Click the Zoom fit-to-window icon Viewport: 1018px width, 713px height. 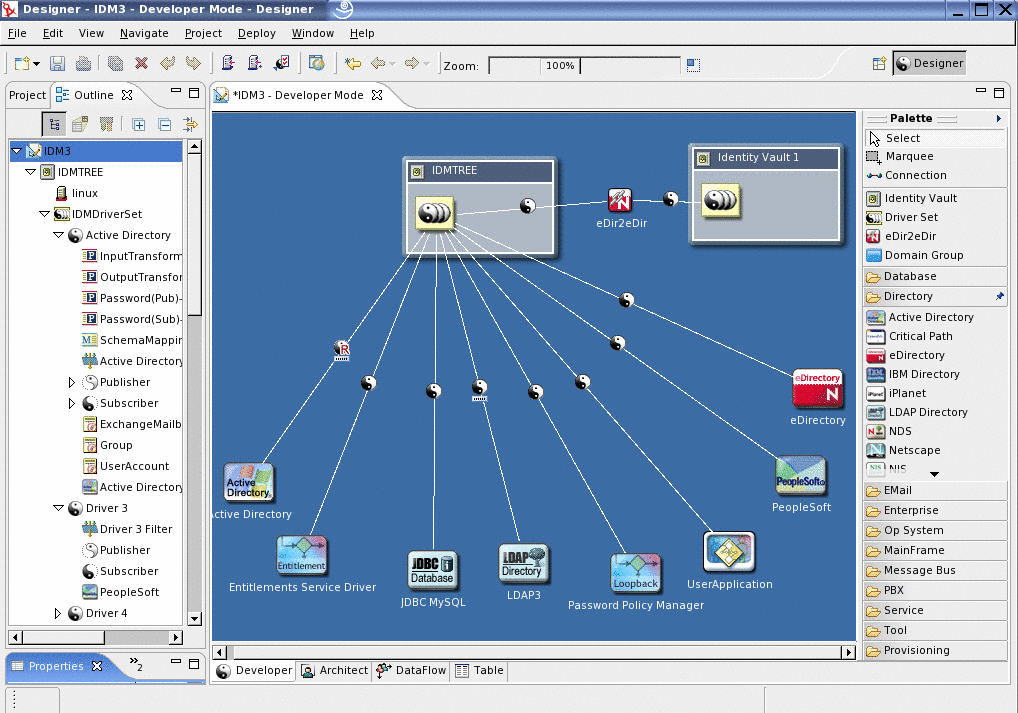[693, 65]
